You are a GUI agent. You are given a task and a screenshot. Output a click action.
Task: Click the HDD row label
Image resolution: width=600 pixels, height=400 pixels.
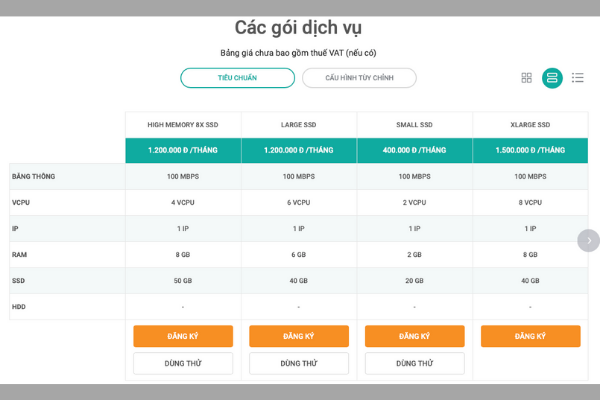19,307
